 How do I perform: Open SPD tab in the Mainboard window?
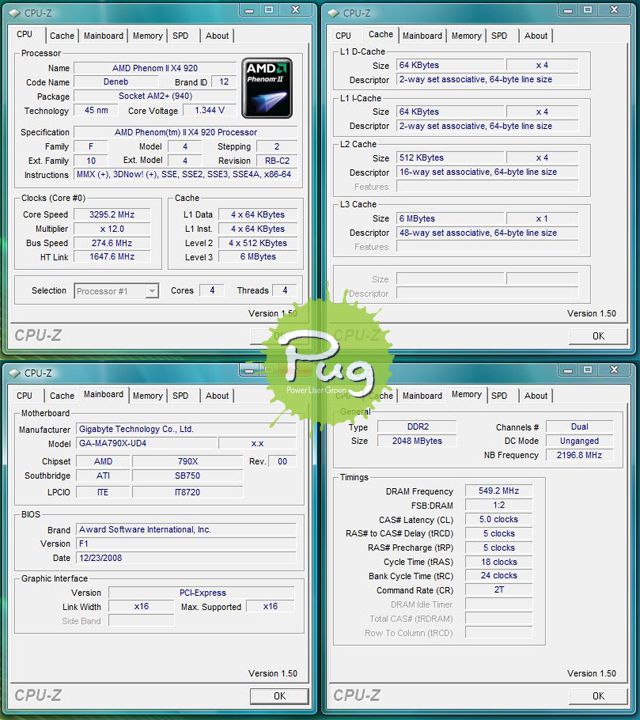click(x=180, y=396)
